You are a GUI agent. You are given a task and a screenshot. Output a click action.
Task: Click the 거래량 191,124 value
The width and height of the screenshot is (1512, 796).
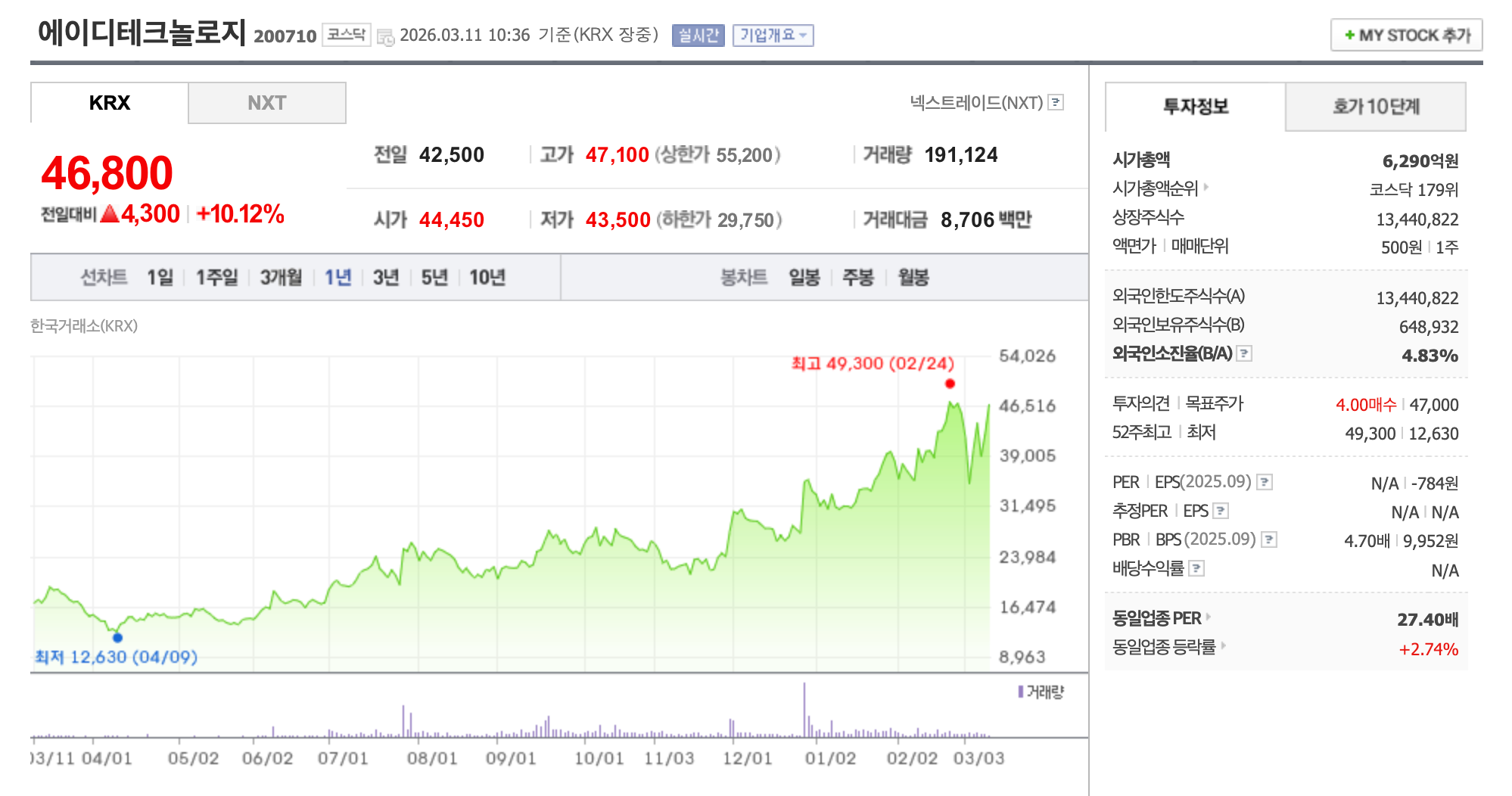click(x=961, y=155)
